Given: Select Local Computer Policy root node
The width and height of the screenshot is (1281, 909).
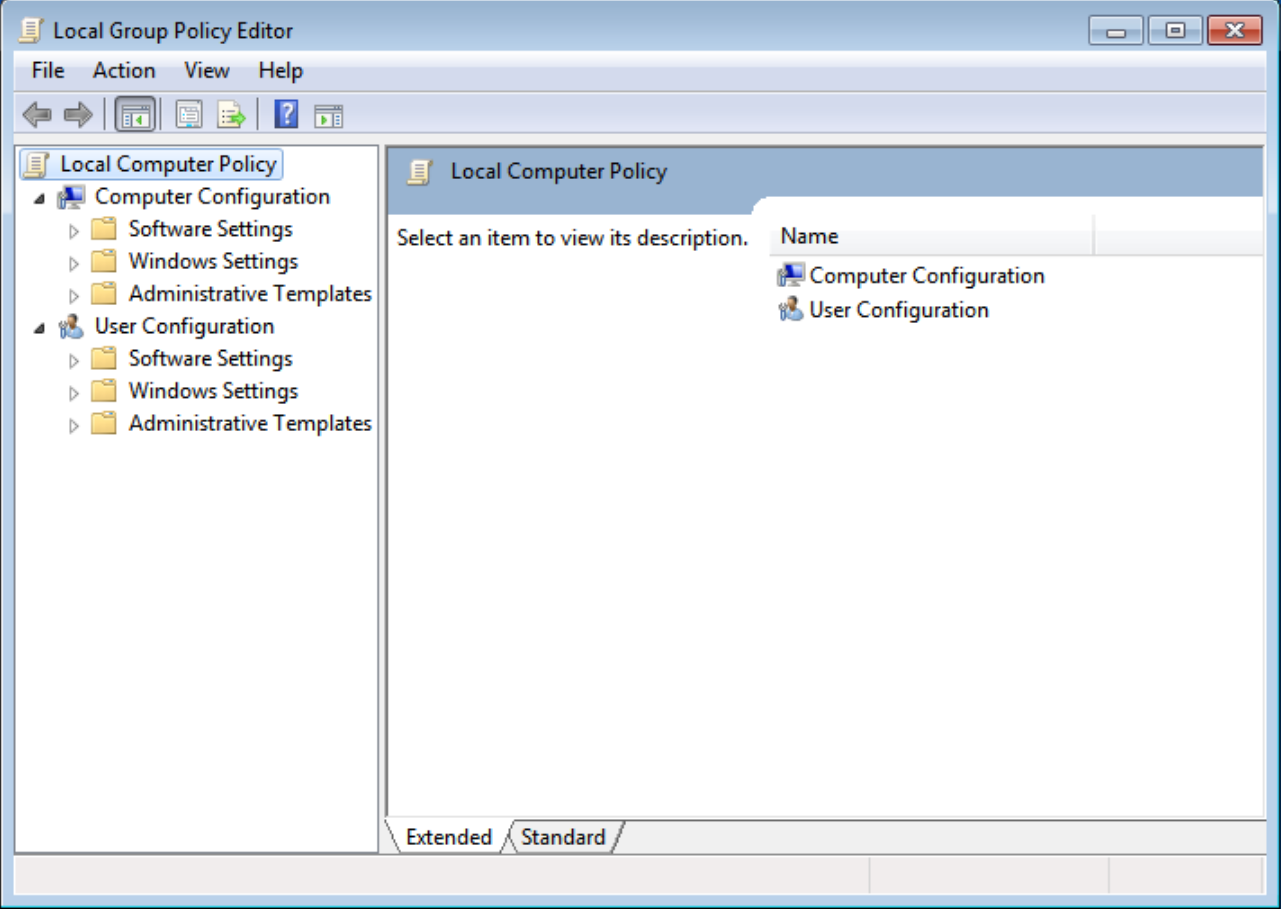Looking at the screenshot, I should 168,164.
